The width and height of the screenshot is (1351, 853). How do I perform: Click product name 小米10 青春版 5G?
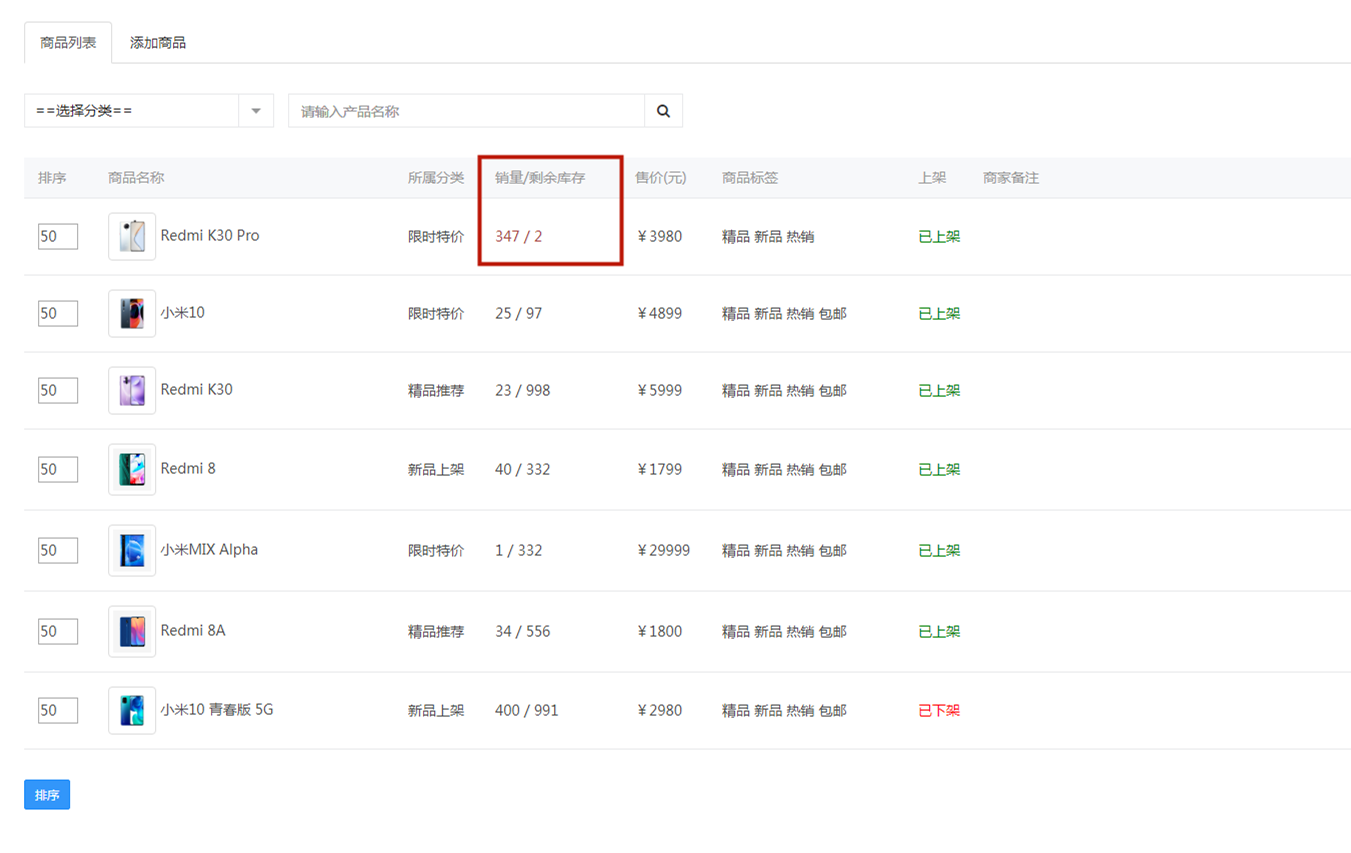pyautogui.click(x=217, y=709)
